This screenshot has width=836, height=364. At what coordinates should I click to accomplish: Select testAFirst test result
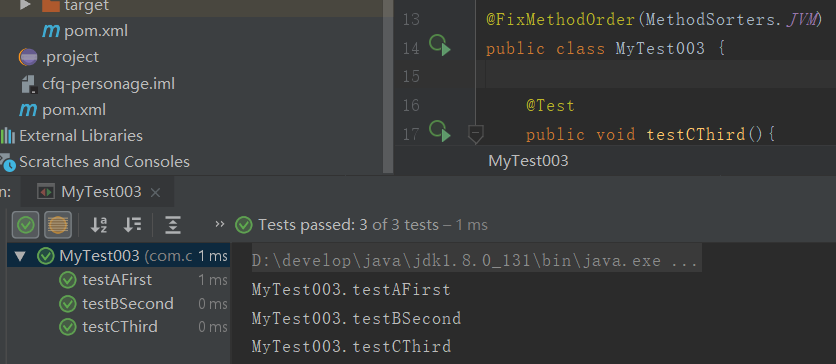(117, 280)
